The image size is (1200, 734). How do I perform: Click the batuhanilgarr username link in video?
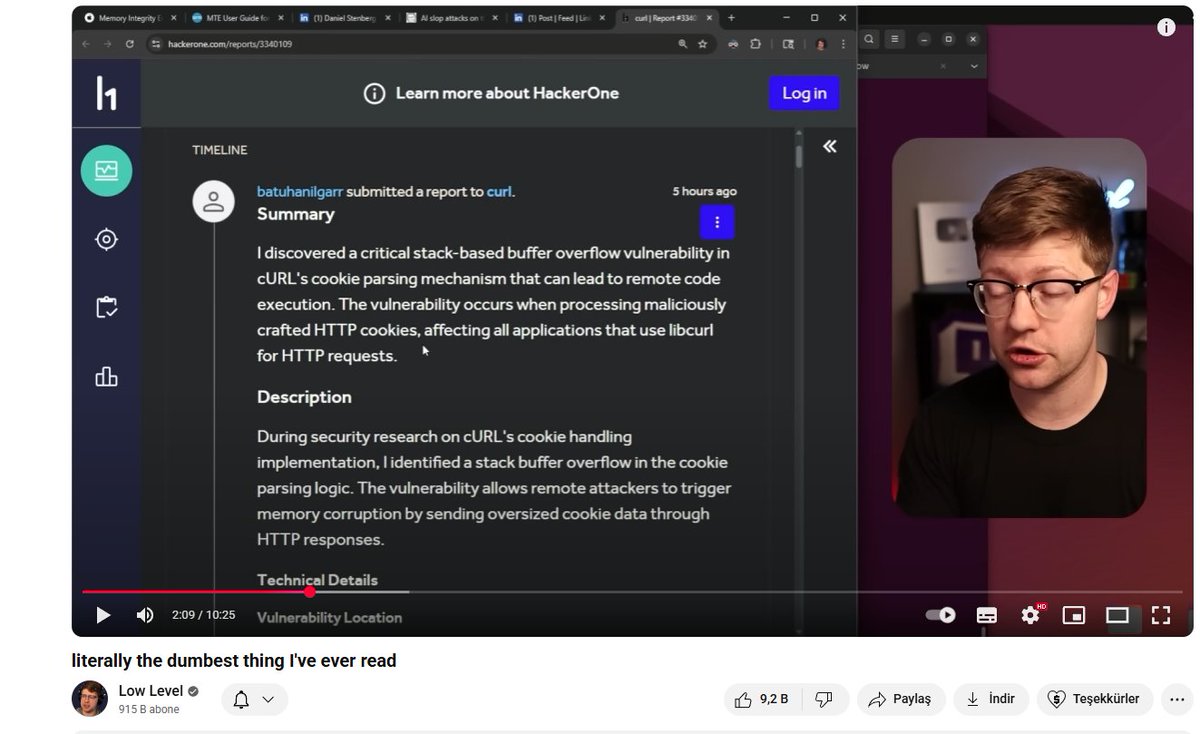[x=300, y=191]
